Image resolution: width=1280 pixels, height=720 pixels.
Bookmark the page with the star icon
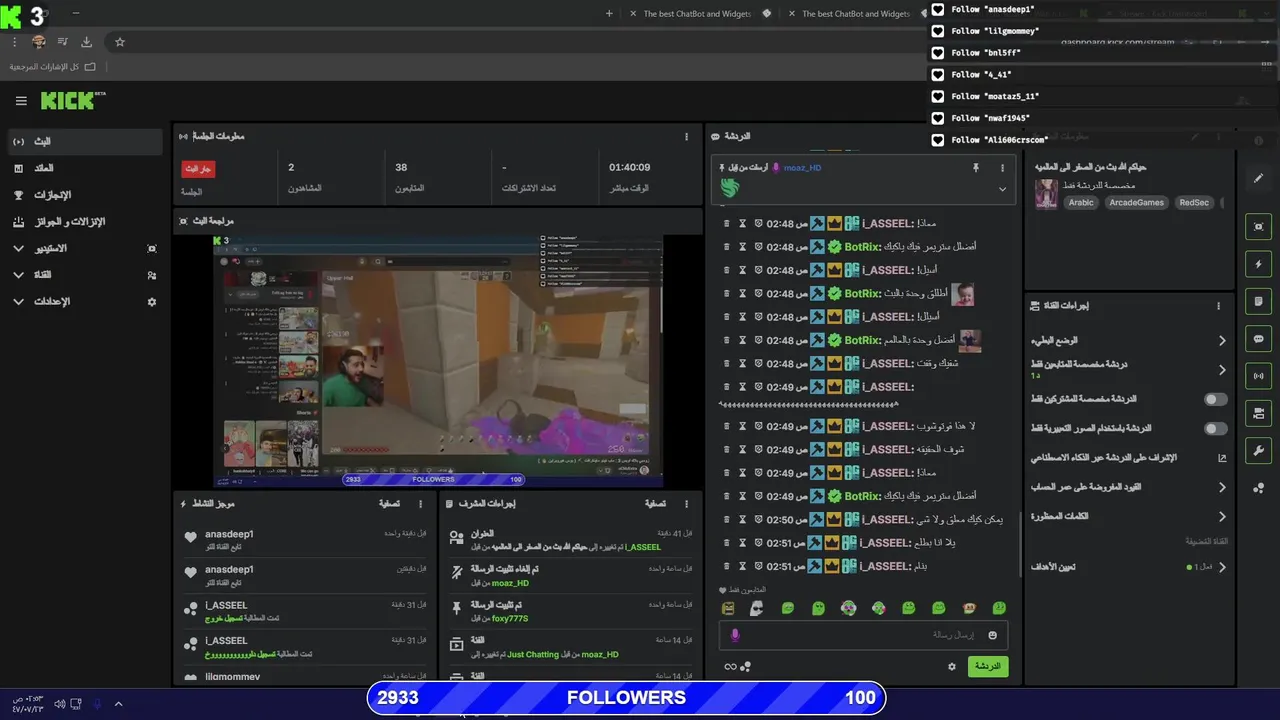120,42
